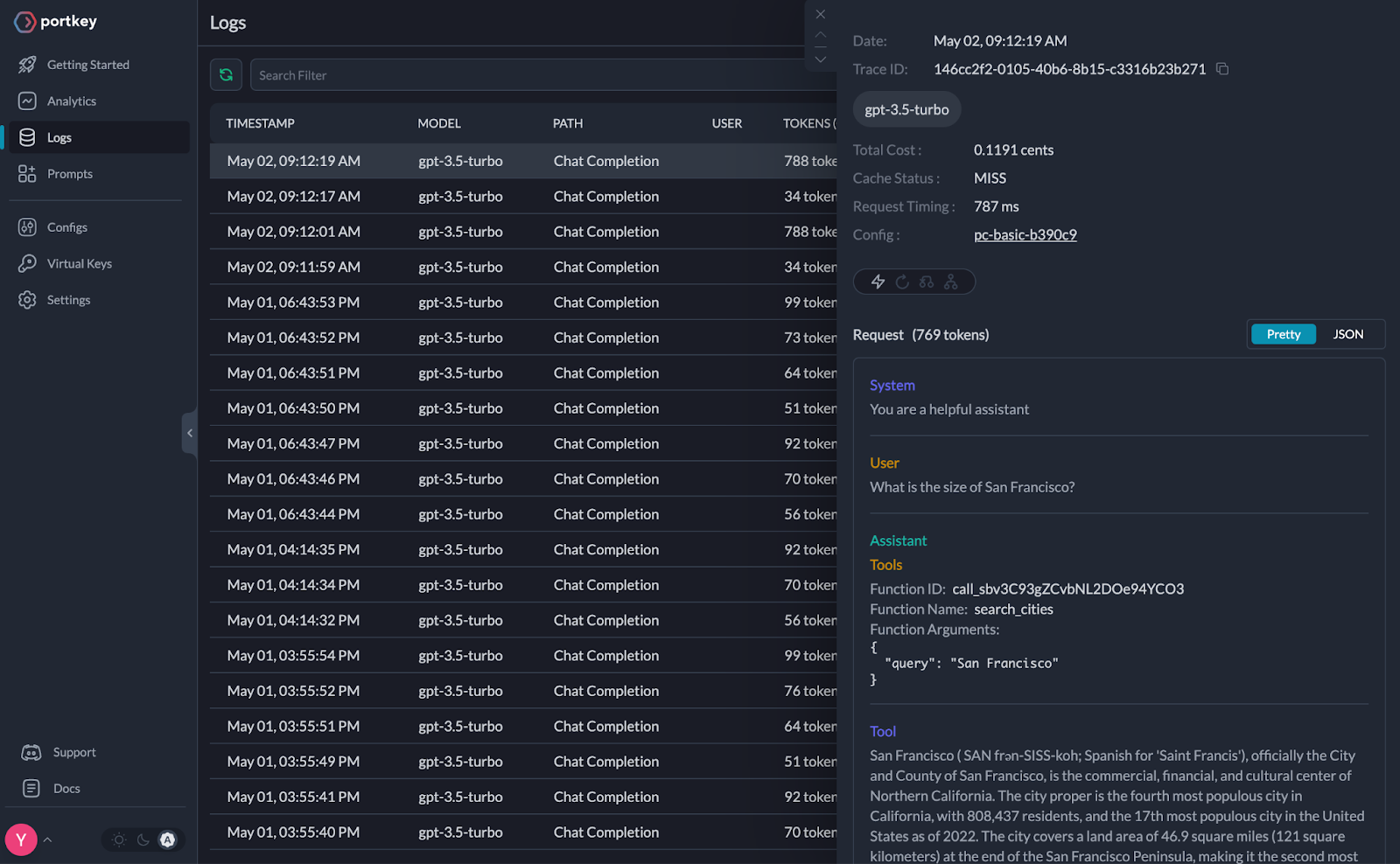Switch request view to JSON
The height and width of the screenshot is (864, 1400).
pos(1347,334)
